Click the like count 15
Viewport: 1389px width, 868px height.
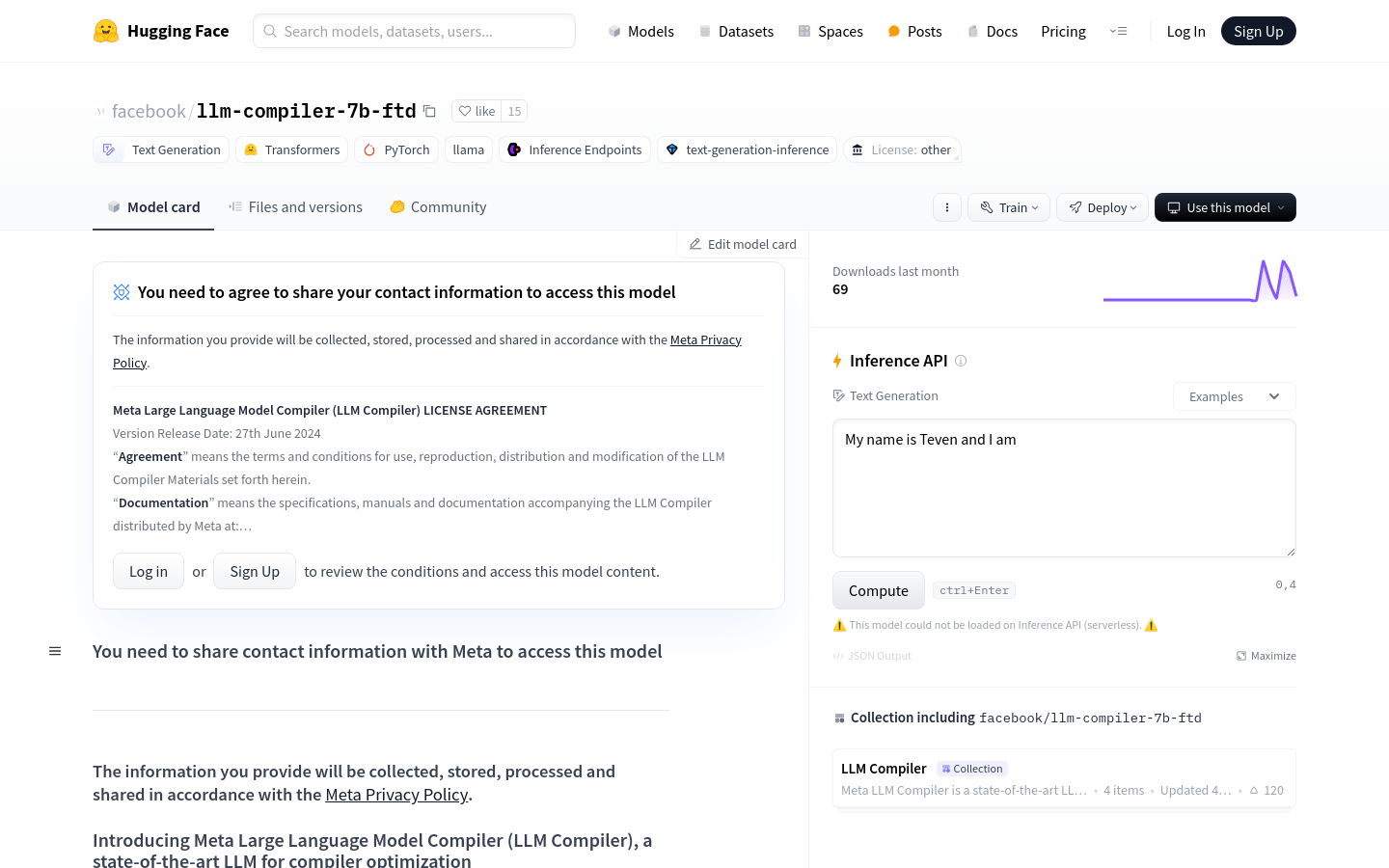(x=514, y=111)
